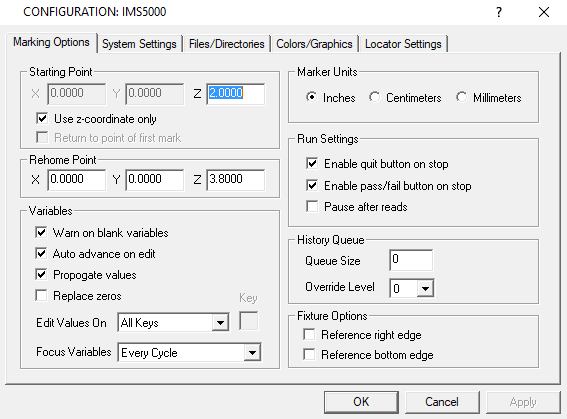The width and height of the screenshot is (567, 419).
Task: Click the Cancel button
Action: [x=442, y=402]
